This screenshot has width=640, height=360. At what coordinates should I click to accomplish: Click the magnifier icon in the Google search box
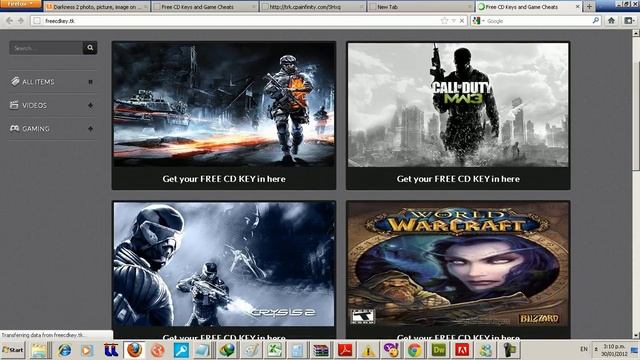596,20
